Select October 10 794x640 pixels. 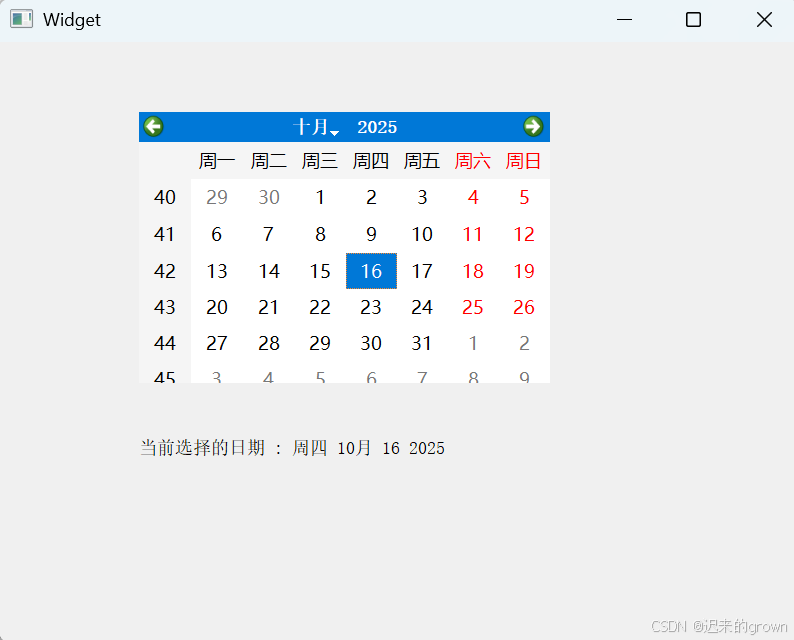tap(422, 234)
